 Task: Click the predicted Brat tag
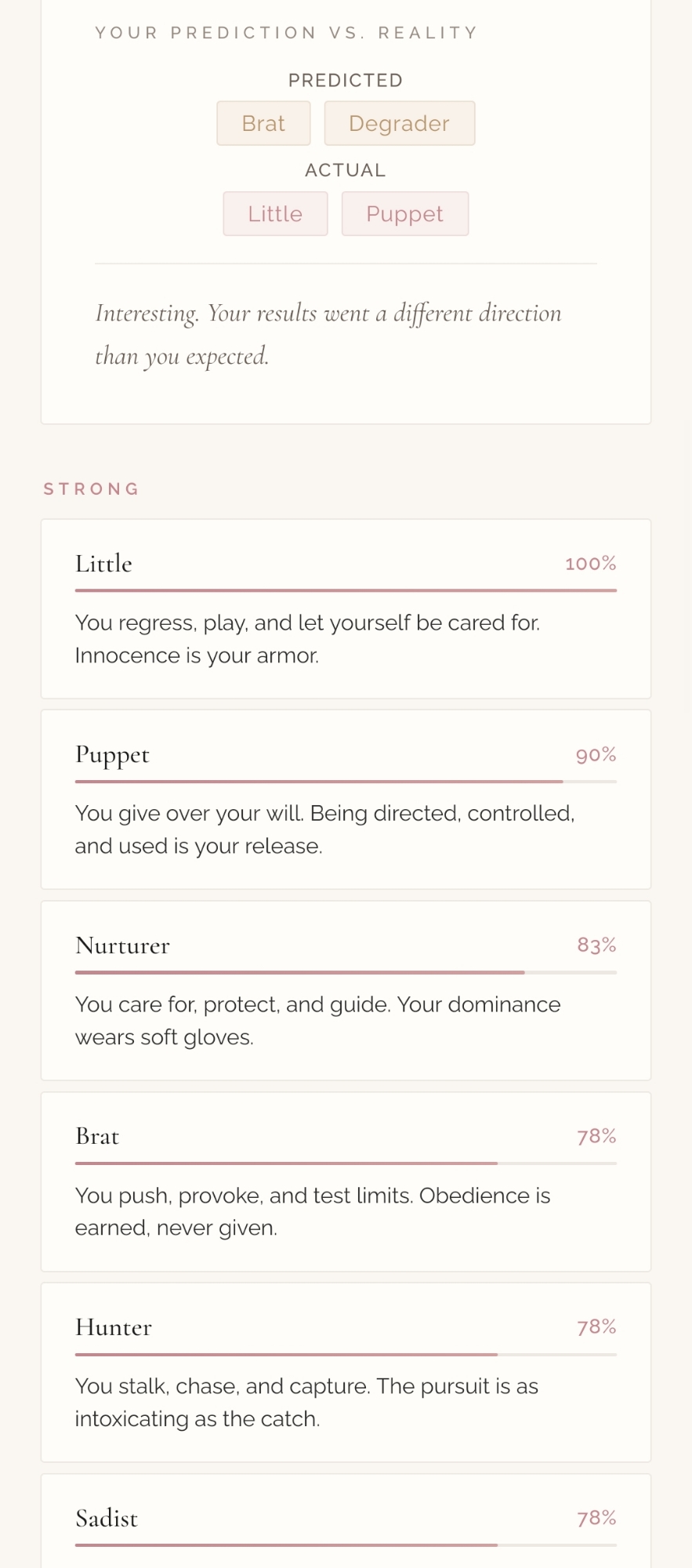click(263, 123)
